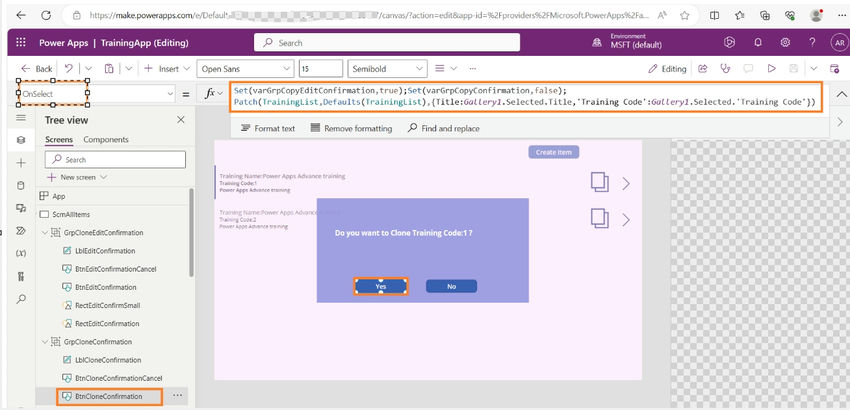Screen dimensions: 850x410
Task: Click the Create item button on the canvas
Action: pyautogui.click(x=553, y=152)
